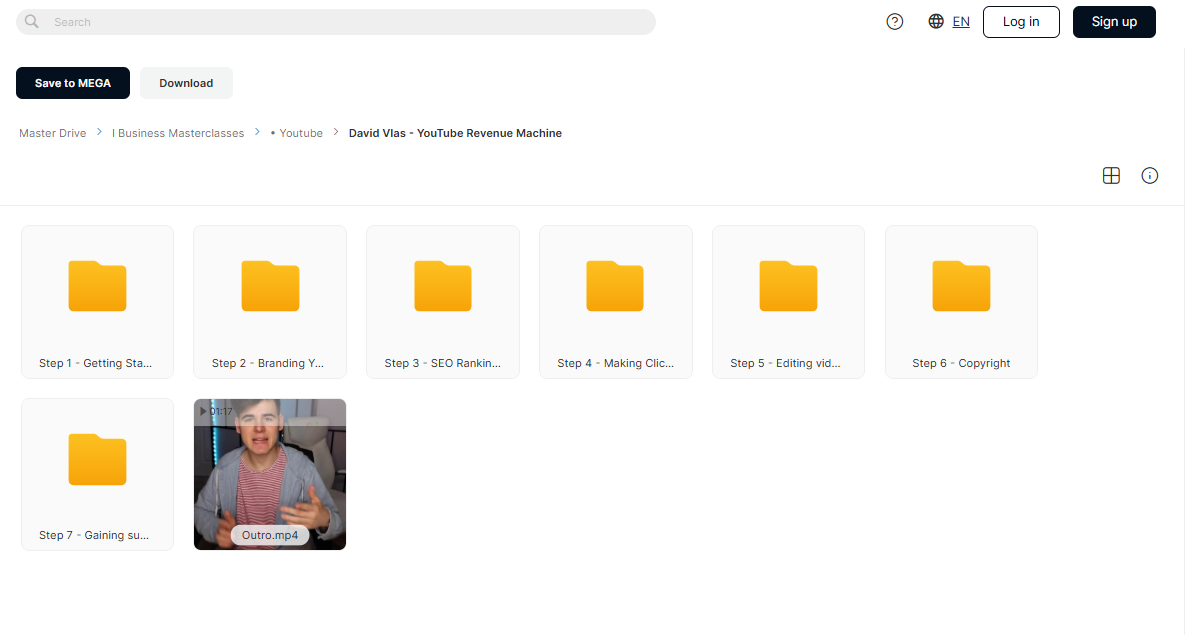Click Save to MEGA button

[x=73, y=83]
